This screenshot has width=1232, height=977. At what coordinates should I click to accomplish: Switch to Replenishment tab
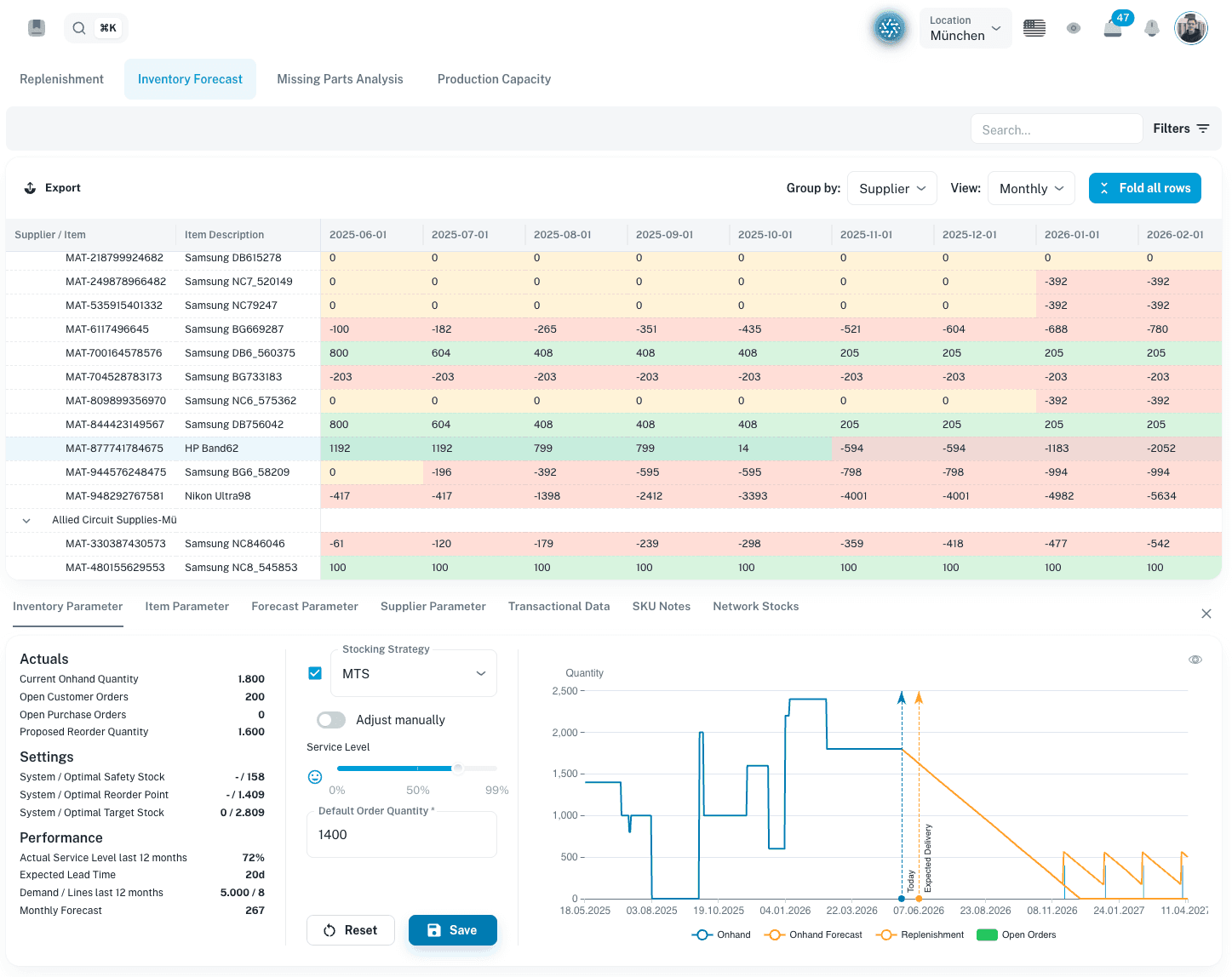tap(61, 79)
